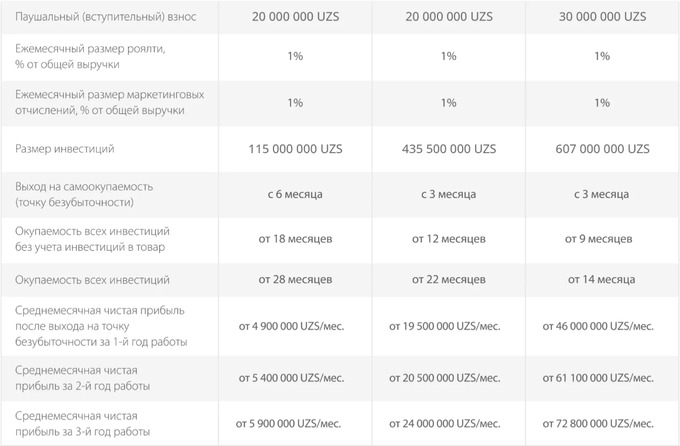This screenshot has height=446, width=680.
Task: Select the 30 000 000 UZS entry fee cell
Action: click(x=601, y=19)
